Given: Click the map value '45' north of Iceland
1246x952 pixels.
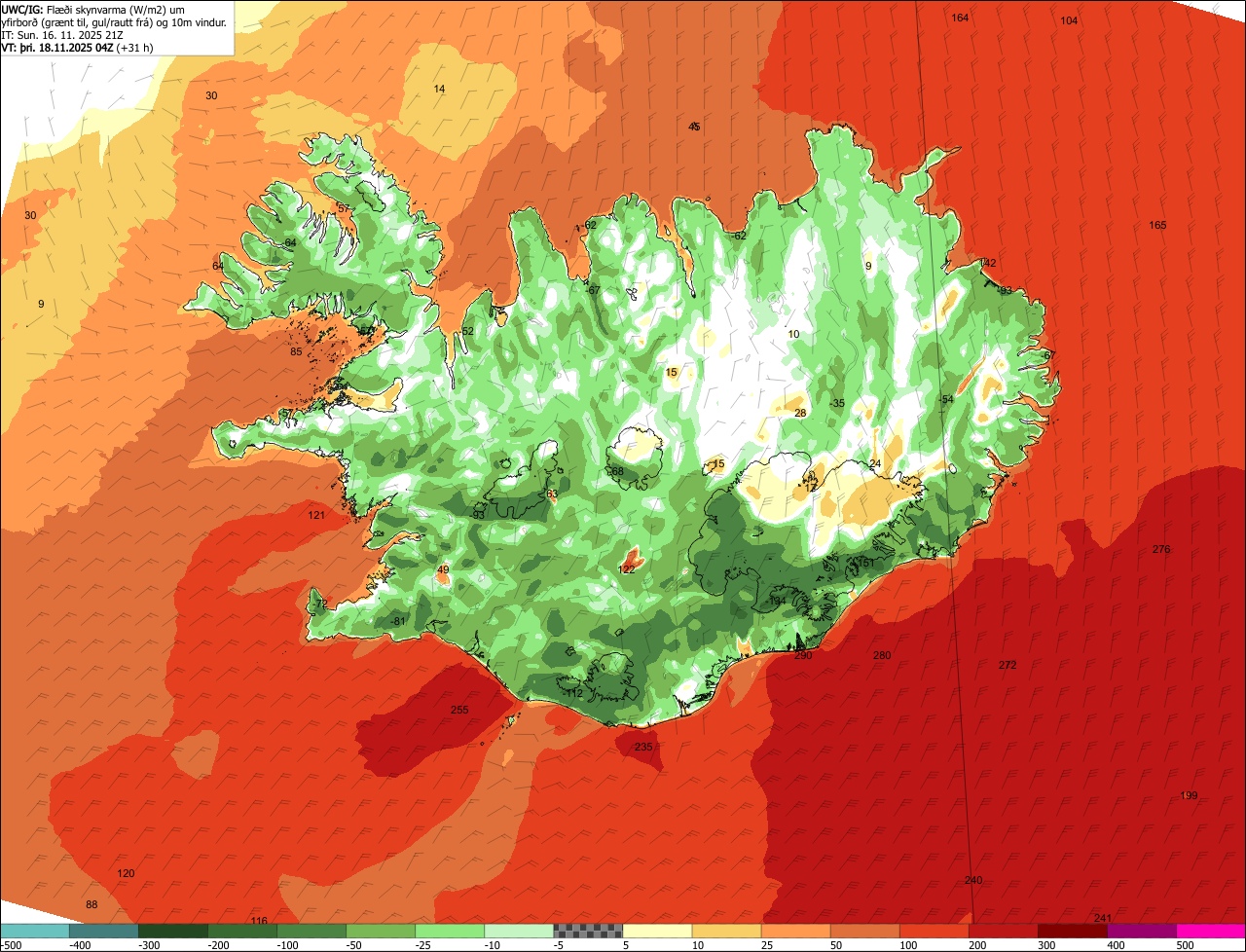Looking at the screenshot, I should 694,128.
